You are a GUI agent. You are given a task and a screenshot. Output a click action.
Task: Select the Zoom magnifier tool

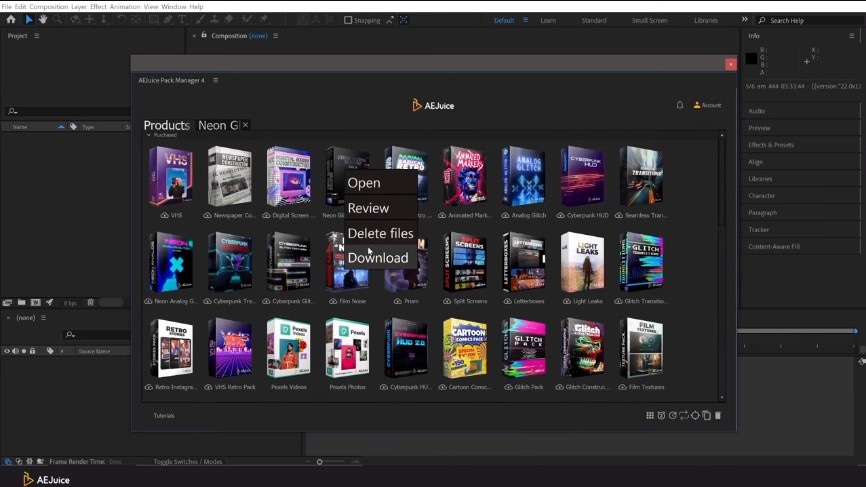[57, 19]
